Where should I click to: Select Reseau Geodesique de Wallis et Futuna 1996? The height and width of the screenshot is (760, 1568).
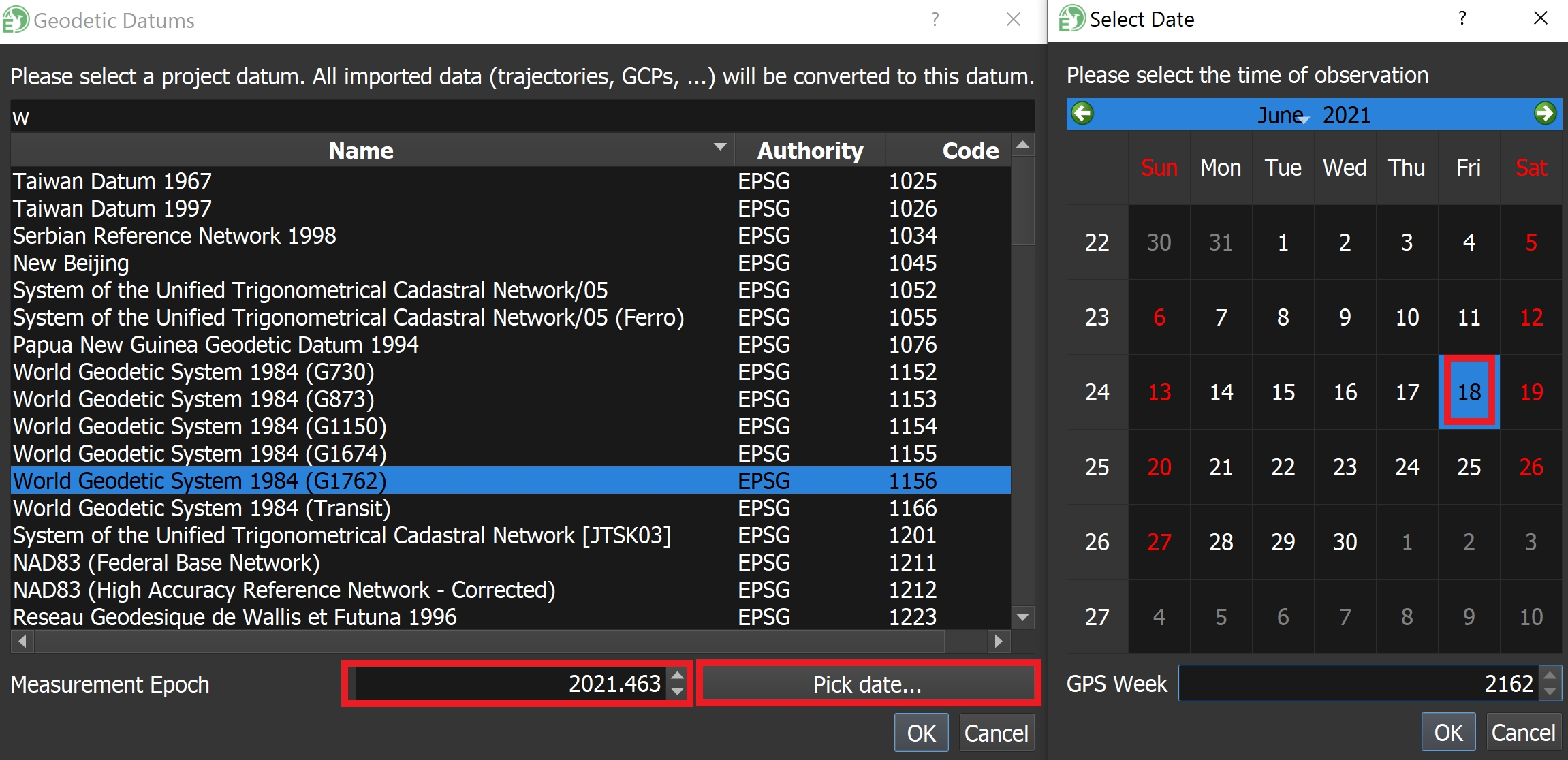point(510,617)
